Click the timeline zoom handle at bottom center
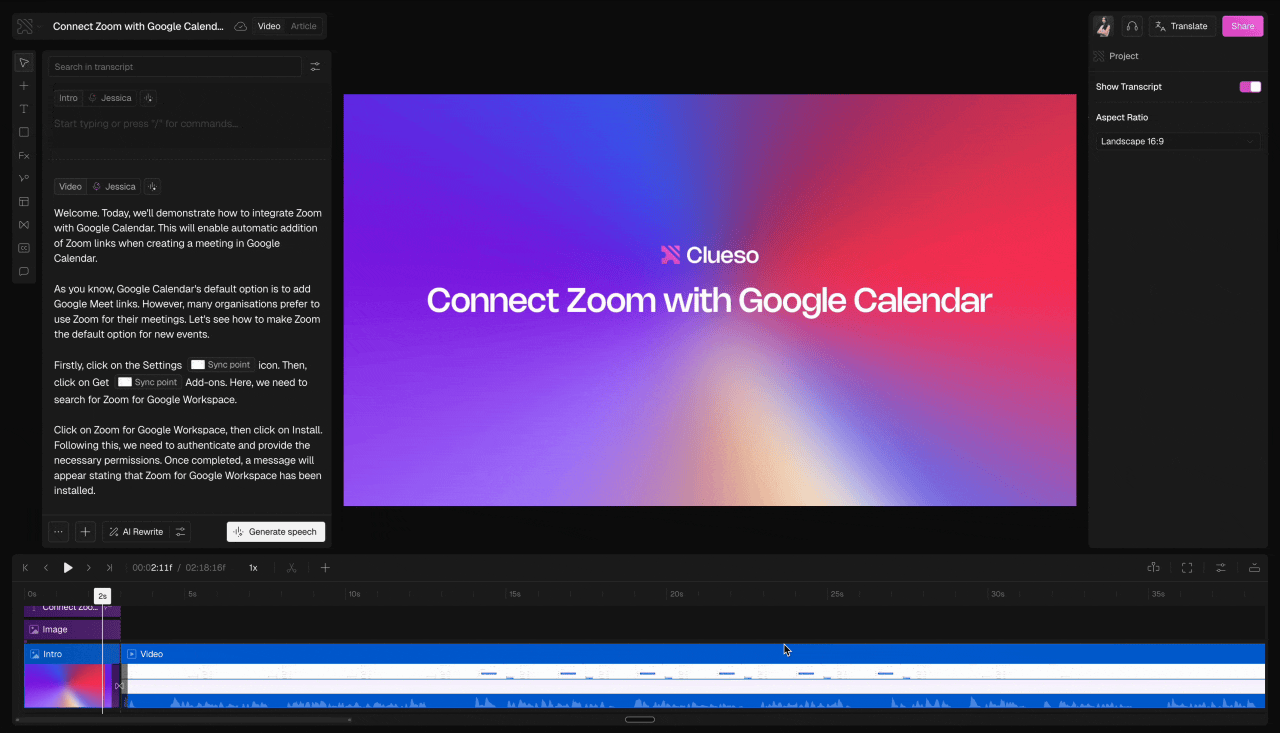The image size is (1280, 733). 640,720
